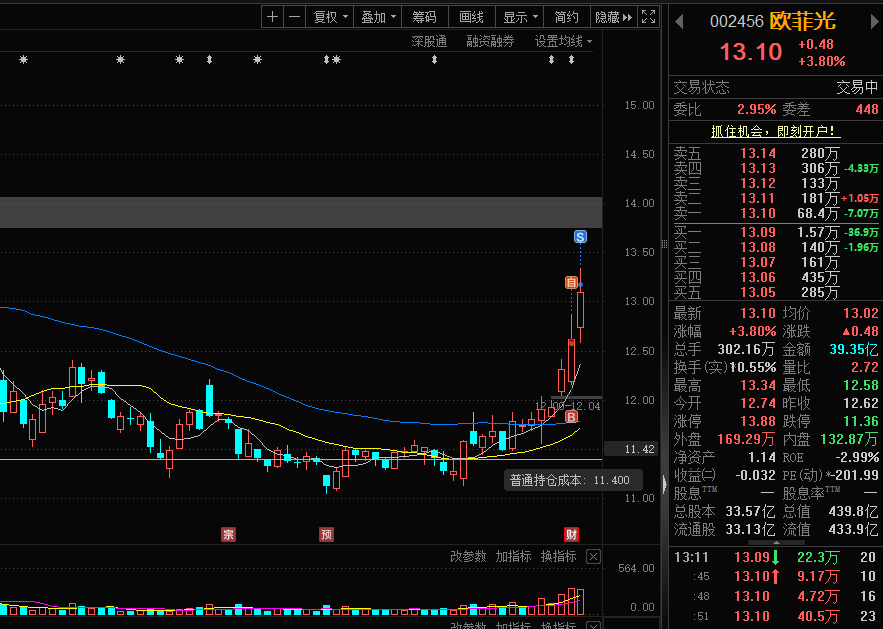
Task: Enter fullscreen chart mode
Action: tap(649, 17)
